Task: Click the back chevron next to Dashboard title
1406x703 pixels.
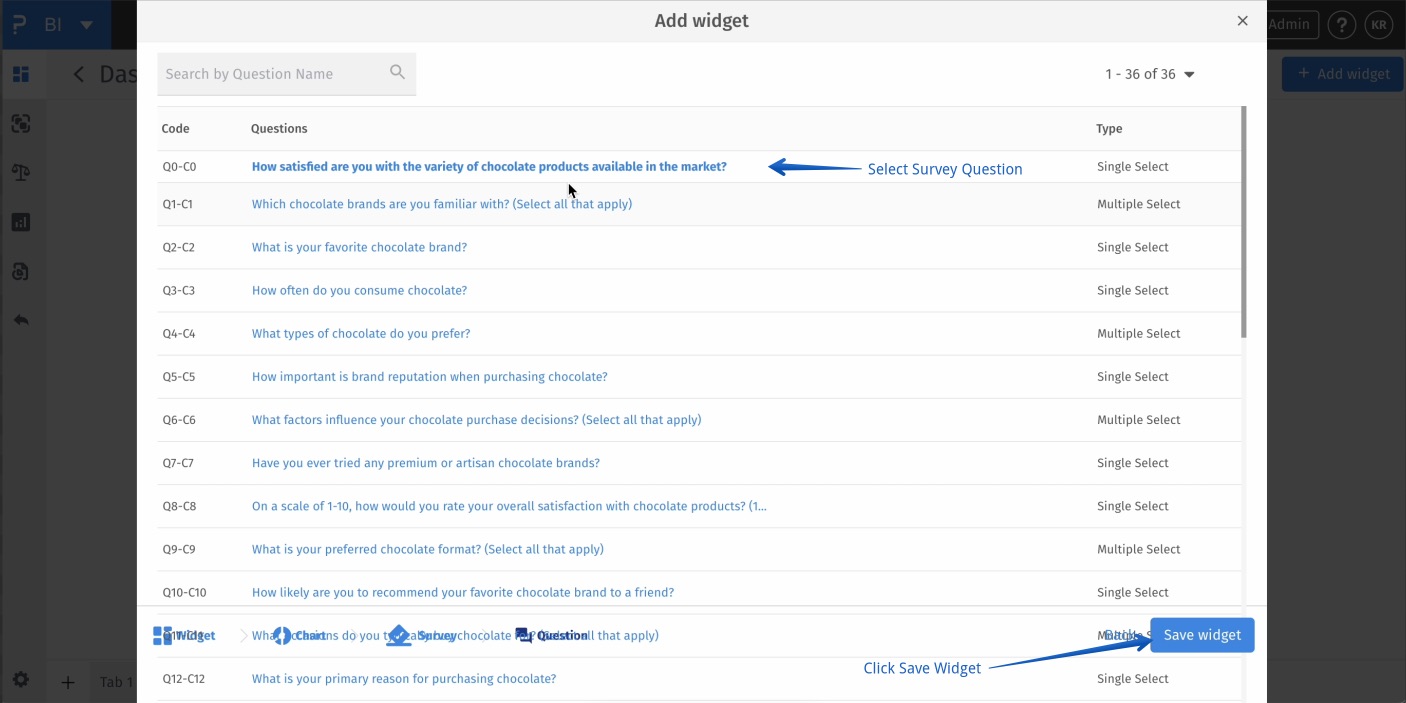Action: click(x=79, y=73)
